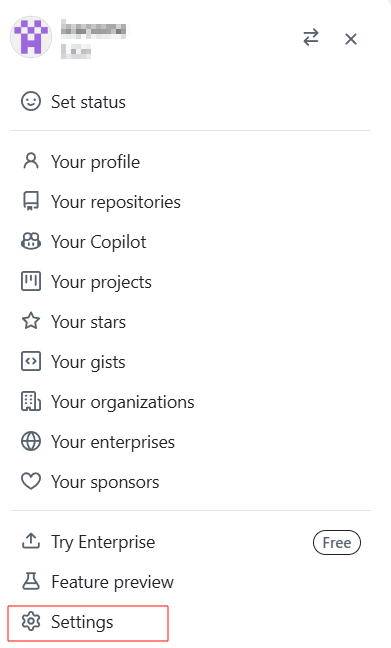This screenshot has height=648, width=391.
Task: Click the enterprises globe icon
Action: coord(31,441)
